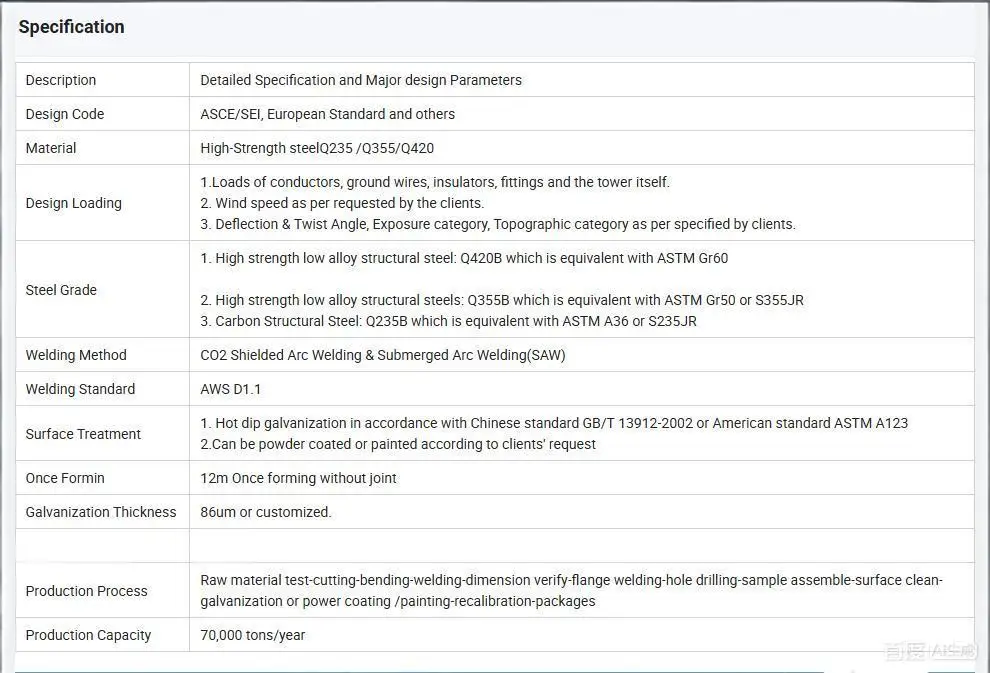Select the Design Code label
990x673 pixels.
64,114
